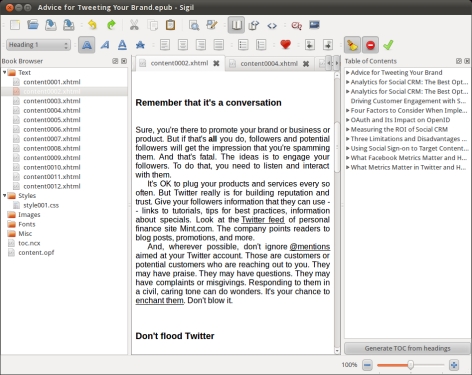The height and width of the screenshot is (375, 472).
Task: Select style001.css in Book Browser
Action: pyautogui.click(x=41, y=205)
